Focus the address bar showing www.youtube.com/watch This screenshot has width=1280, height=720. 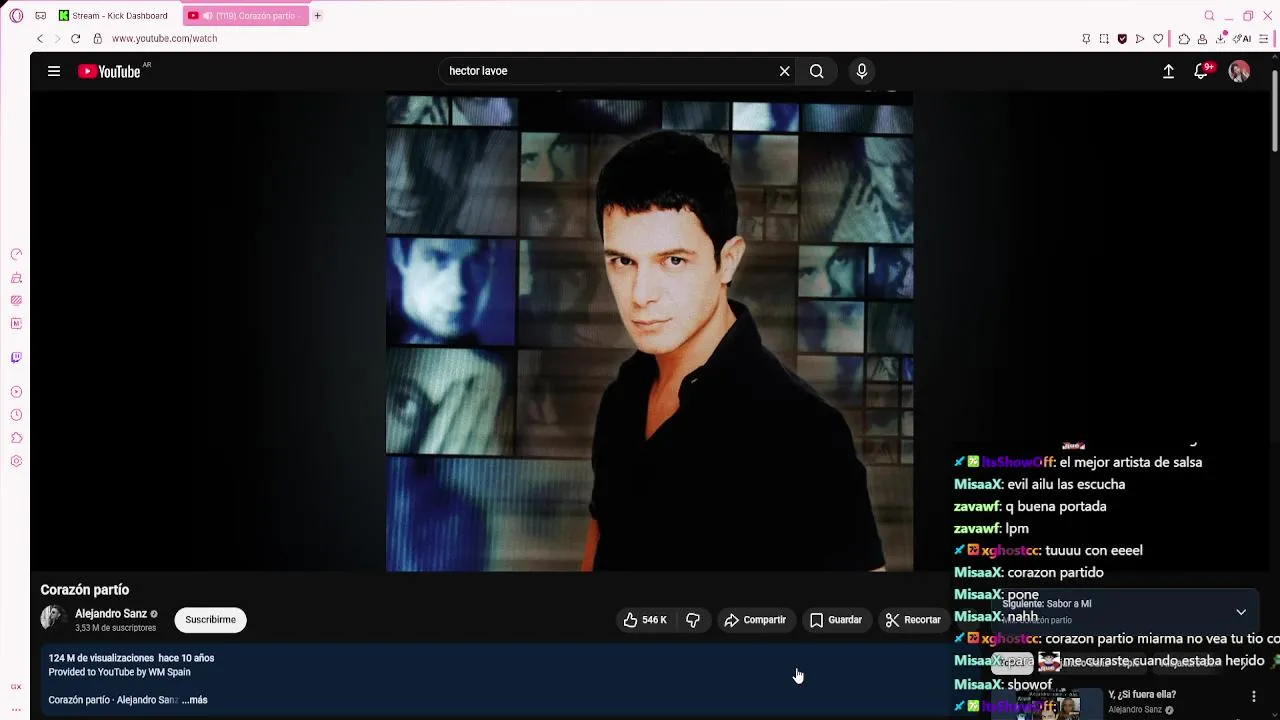click(164, 38)
